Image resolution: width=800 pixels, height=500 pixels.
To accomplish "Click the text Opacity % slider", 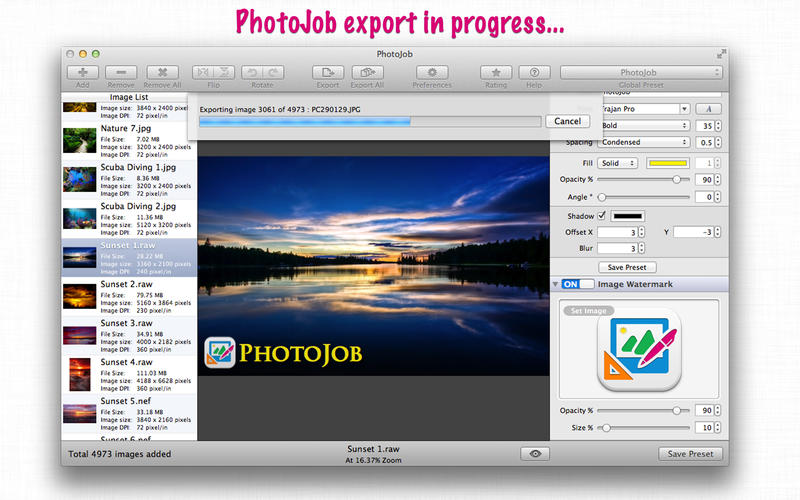I will [643, 180].
